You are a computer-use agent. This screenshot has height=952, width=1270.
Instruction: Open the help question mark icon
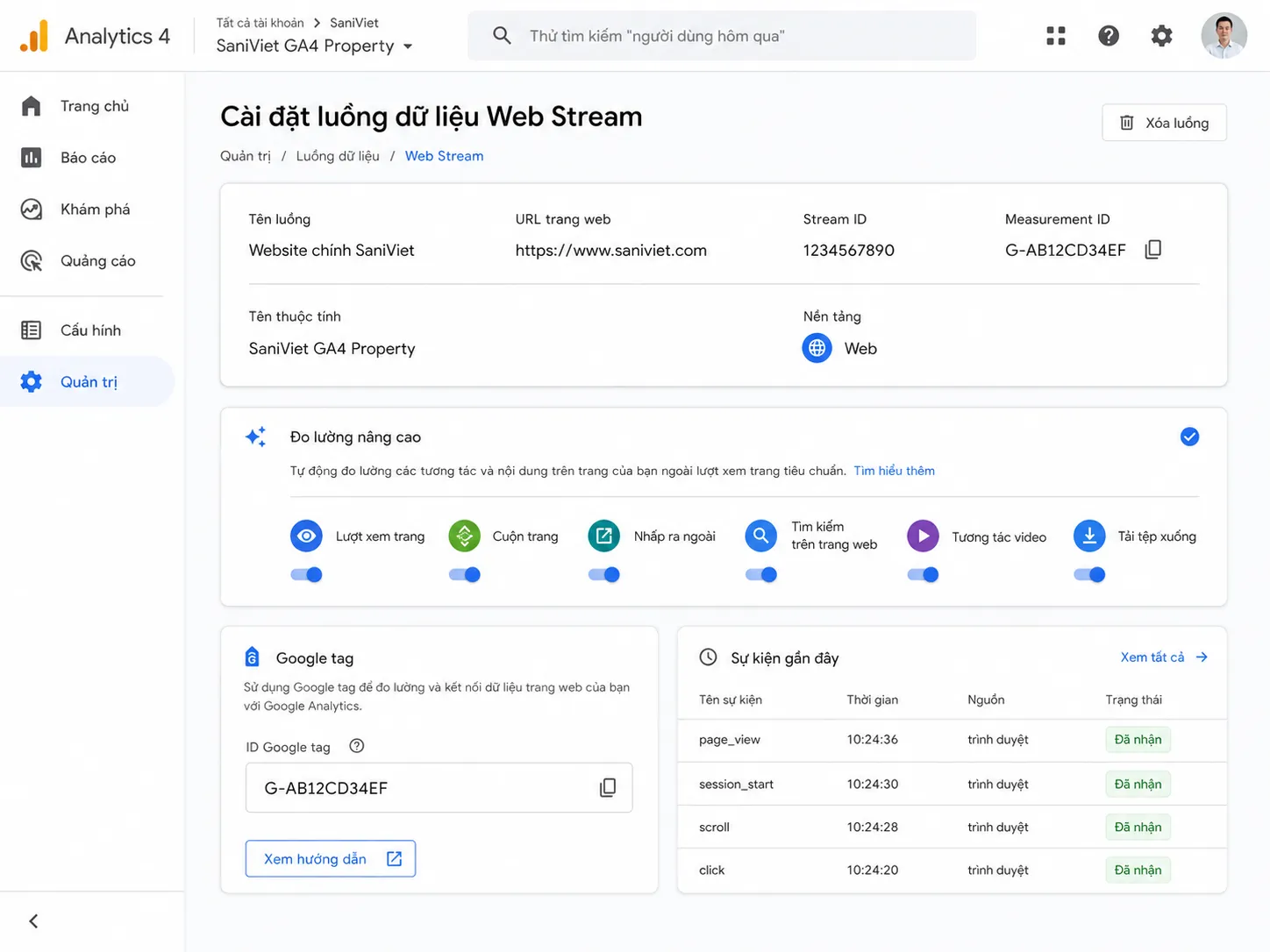click(x=1109, y=36)
